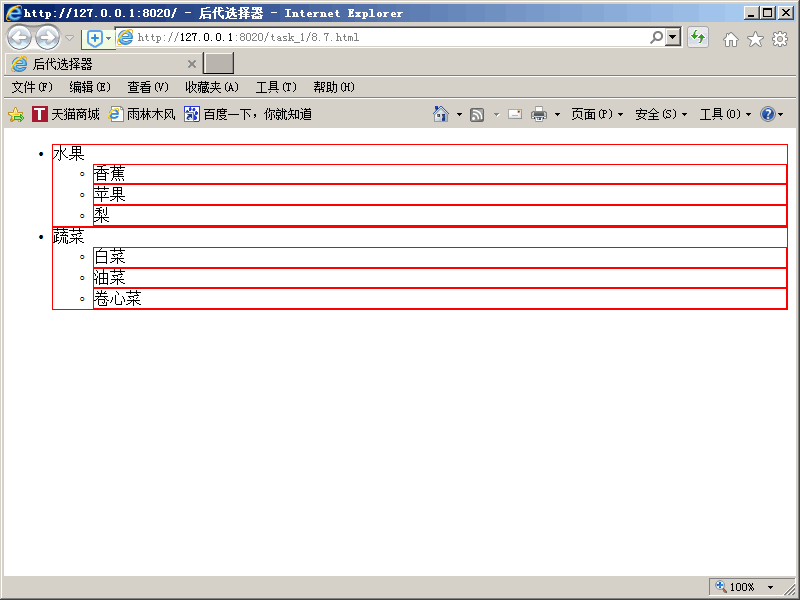Expand the RSS feeds dropdown arrow

click(496, 115)
